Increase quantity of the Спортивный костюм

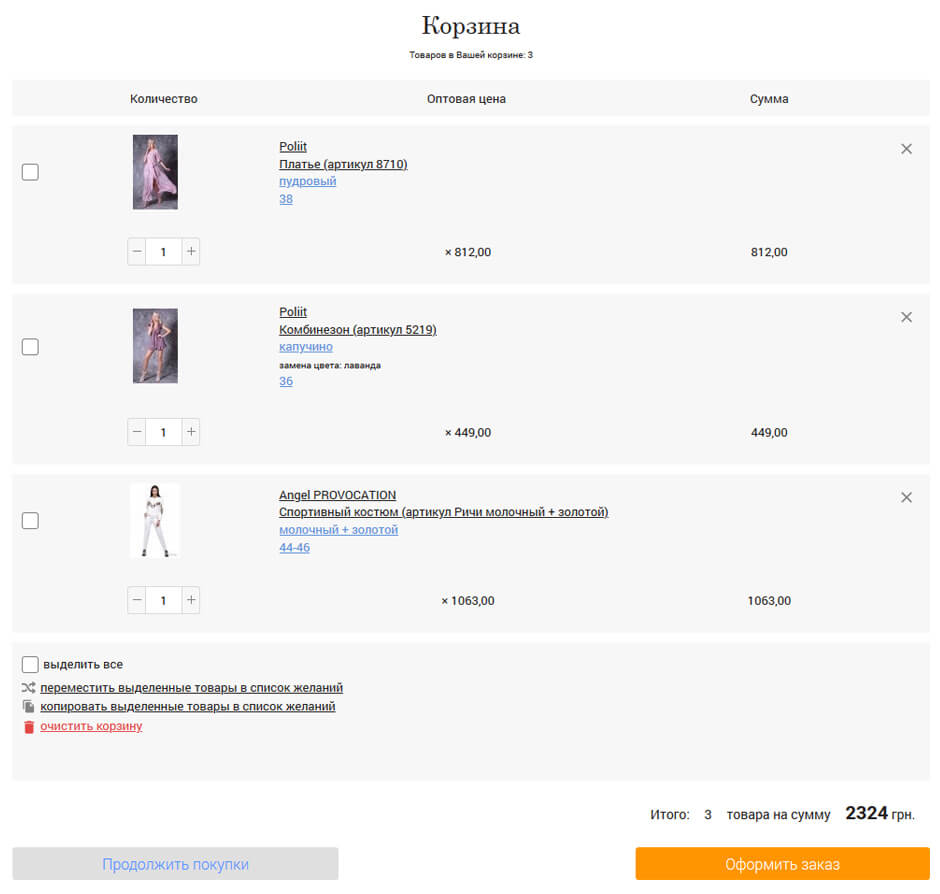(191, 600)
